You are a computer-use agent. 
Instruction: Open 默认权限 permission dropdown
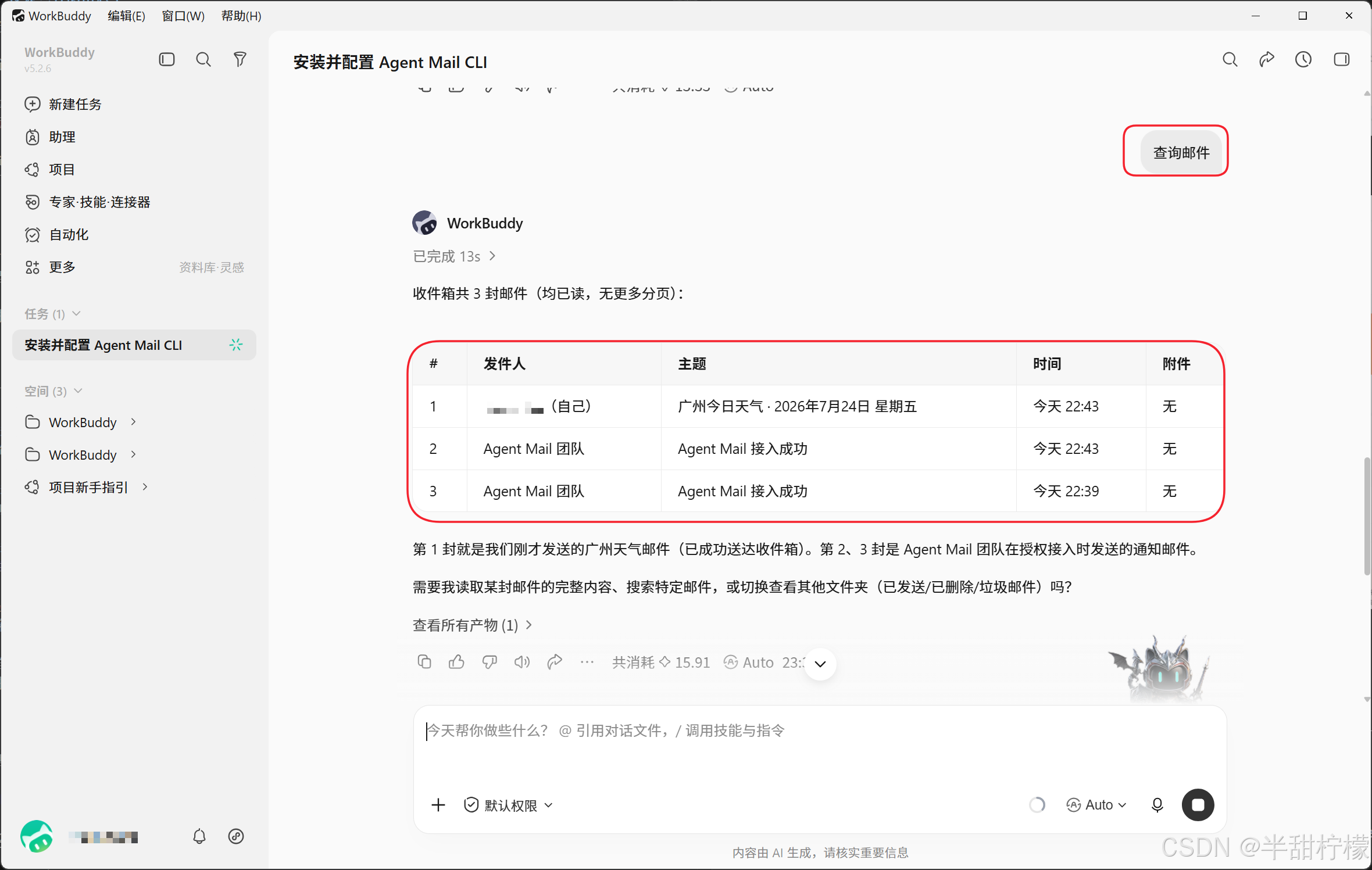(x=509, y=805)
